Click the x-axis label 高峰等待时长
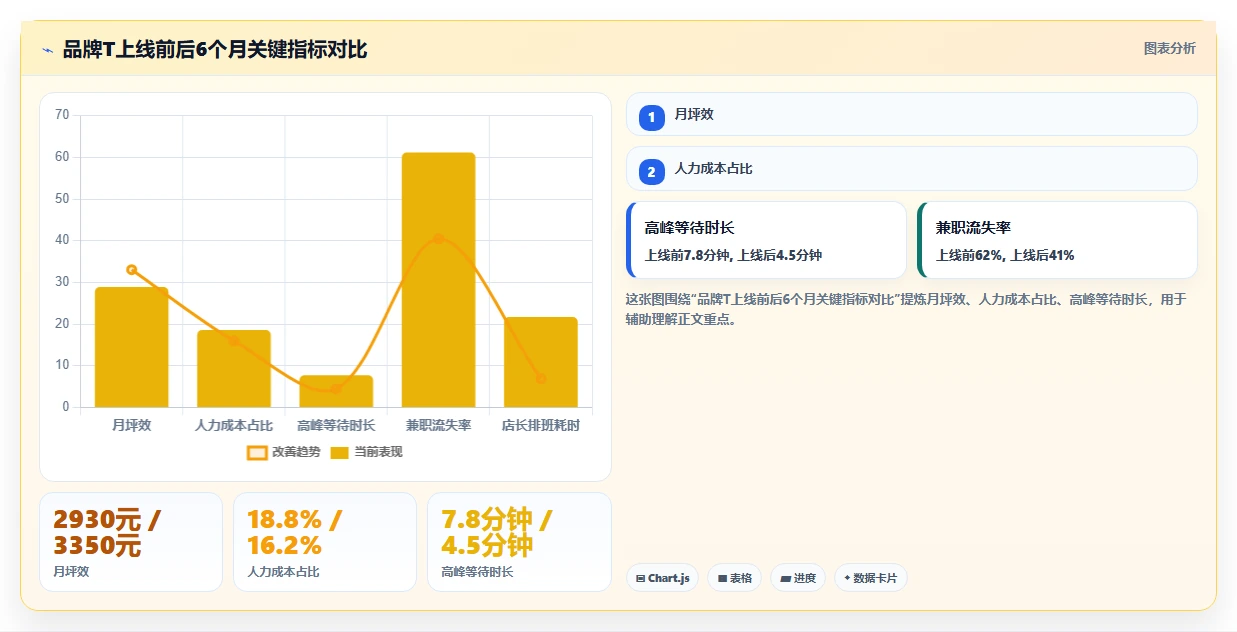Screen dimensions: 1237x632 [336, 426]
